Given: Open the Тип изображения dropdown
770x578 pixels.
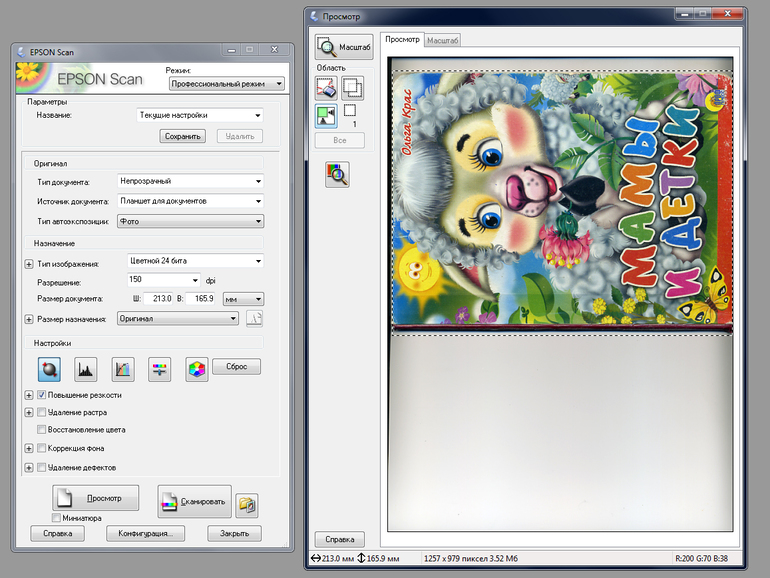Looking at the screenshot, I should 195,262.
